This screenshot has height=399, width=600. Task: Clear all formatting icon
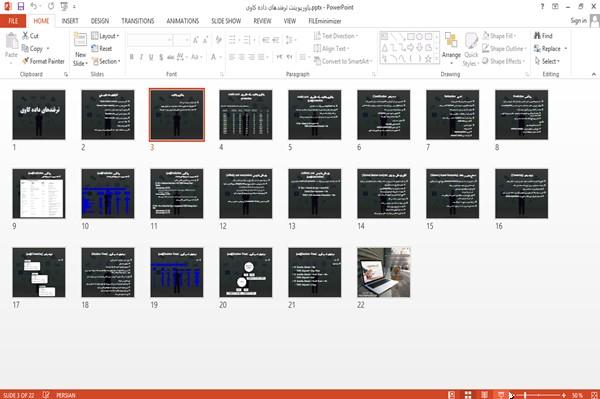point(218,40)
